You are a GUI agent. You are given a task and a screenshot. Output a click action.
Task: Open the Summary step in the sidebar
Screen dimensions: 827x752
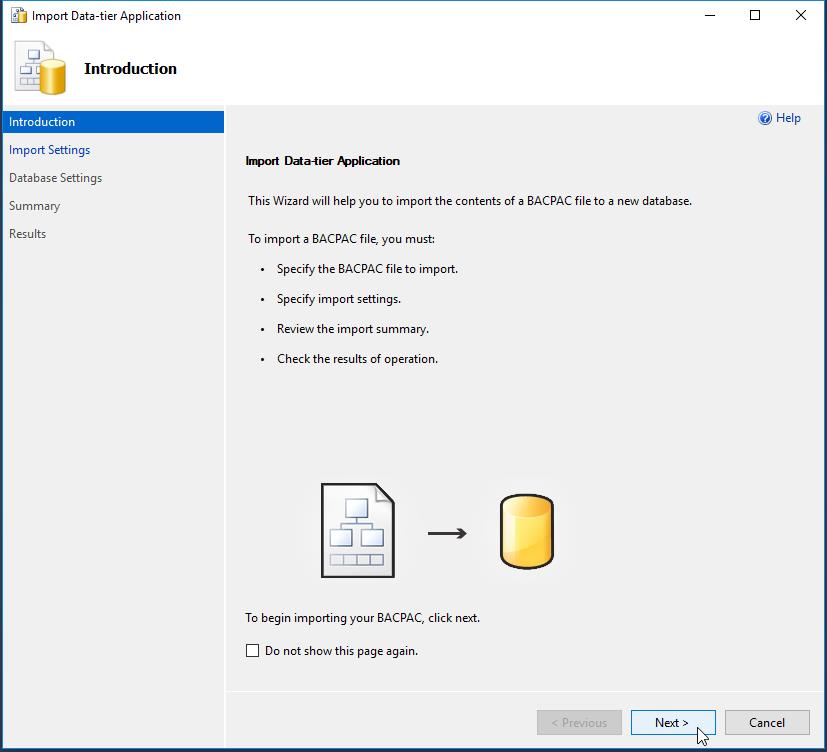pyautogui.click(x=35, y=206)
